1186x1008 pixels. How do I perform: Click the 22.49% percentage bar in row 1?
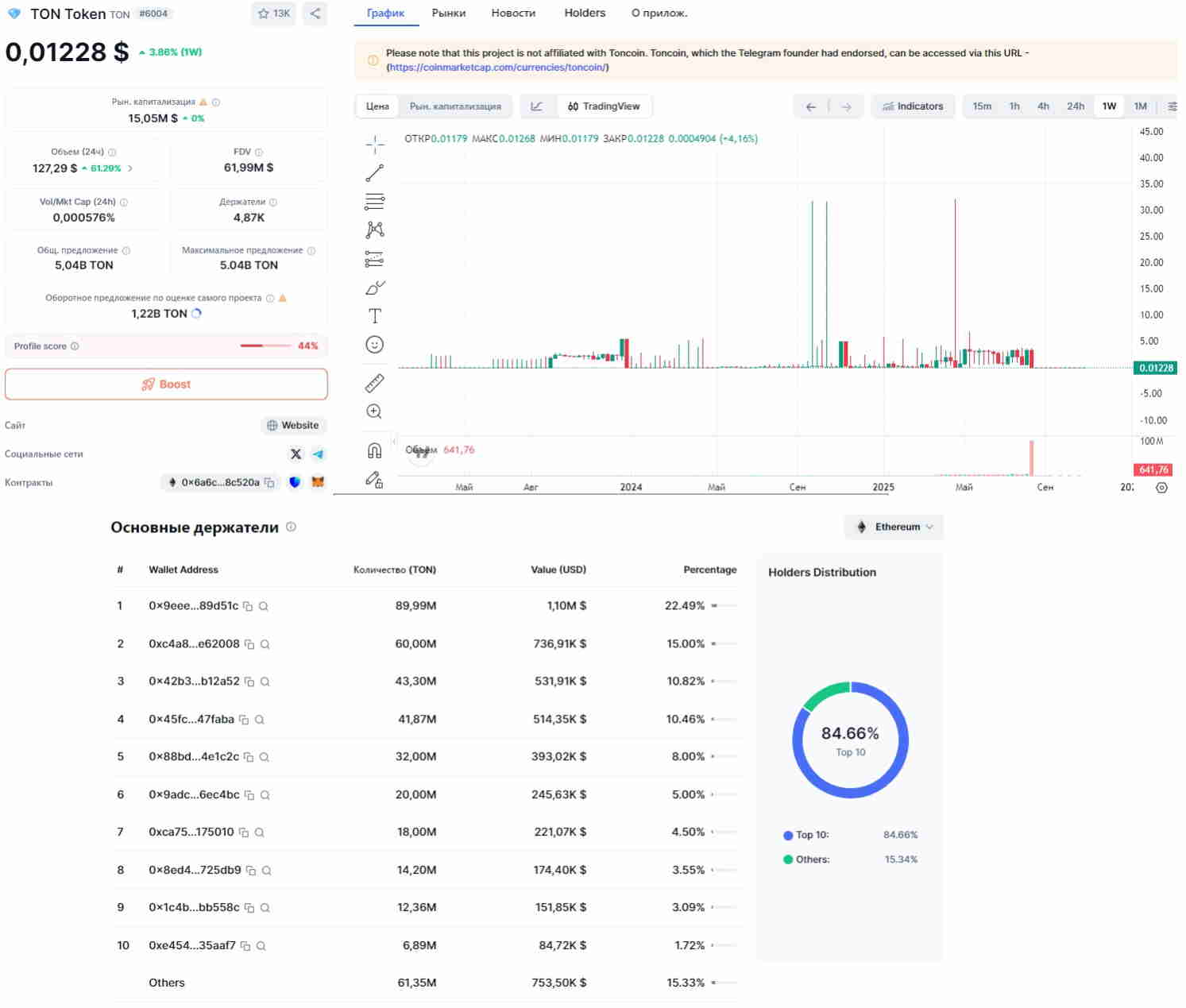(724, 606)
